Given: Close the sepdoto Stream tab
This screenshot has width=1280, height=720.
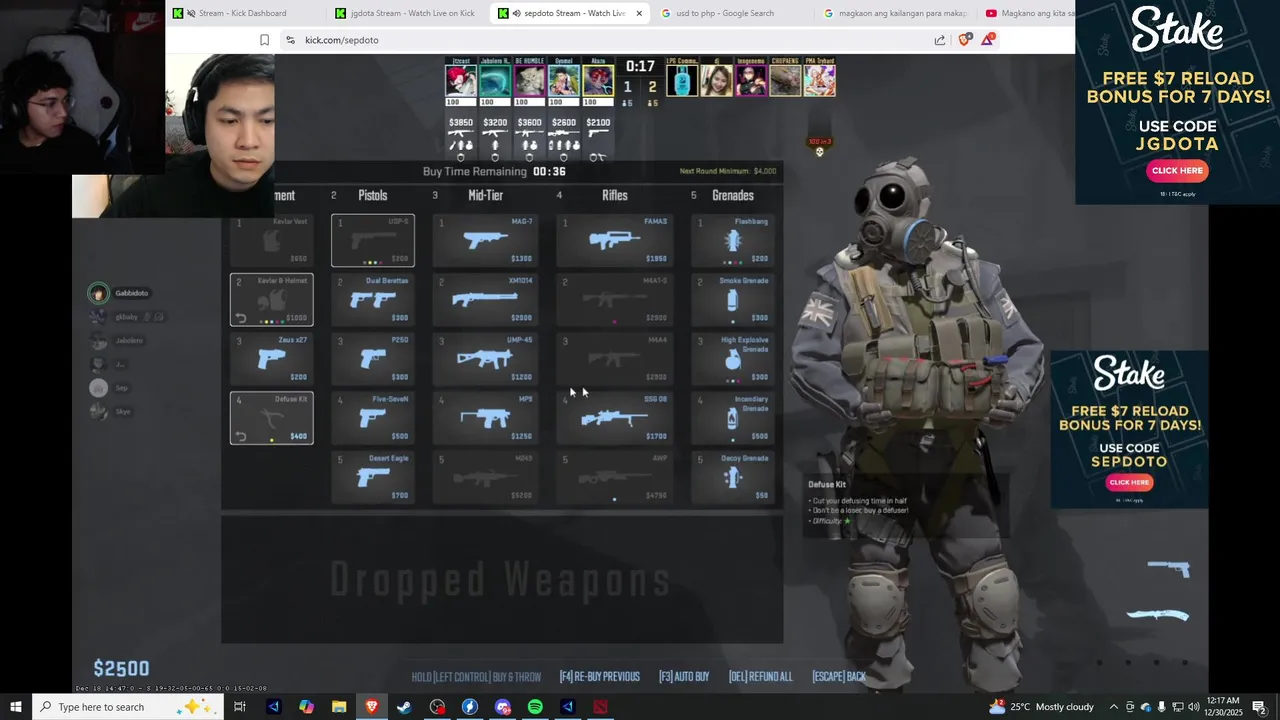Looking at the screenshot, I should point(639,13).
